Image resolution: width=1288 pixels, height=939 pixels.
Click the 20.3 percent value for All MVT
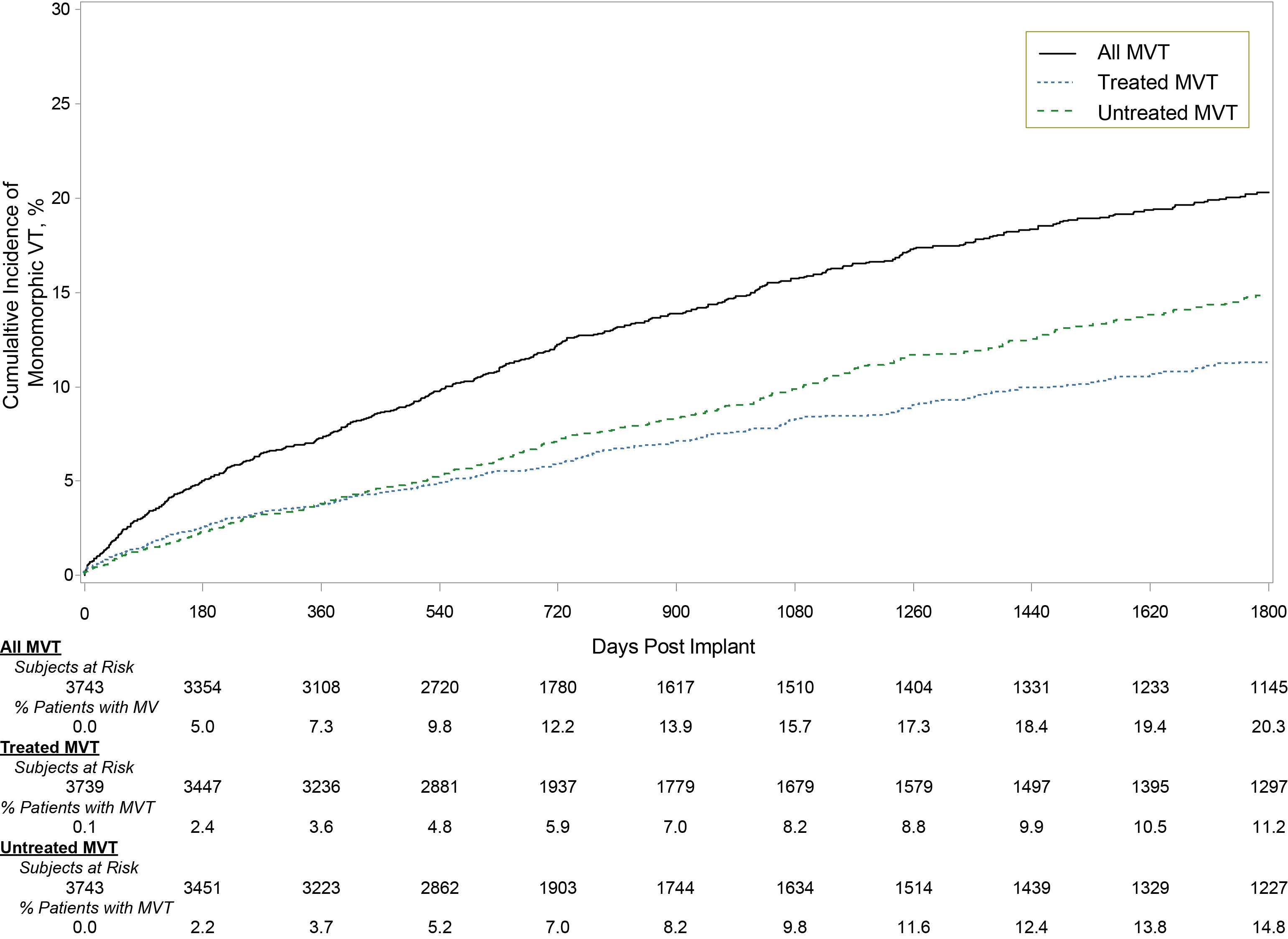(x=1268, y=727)
